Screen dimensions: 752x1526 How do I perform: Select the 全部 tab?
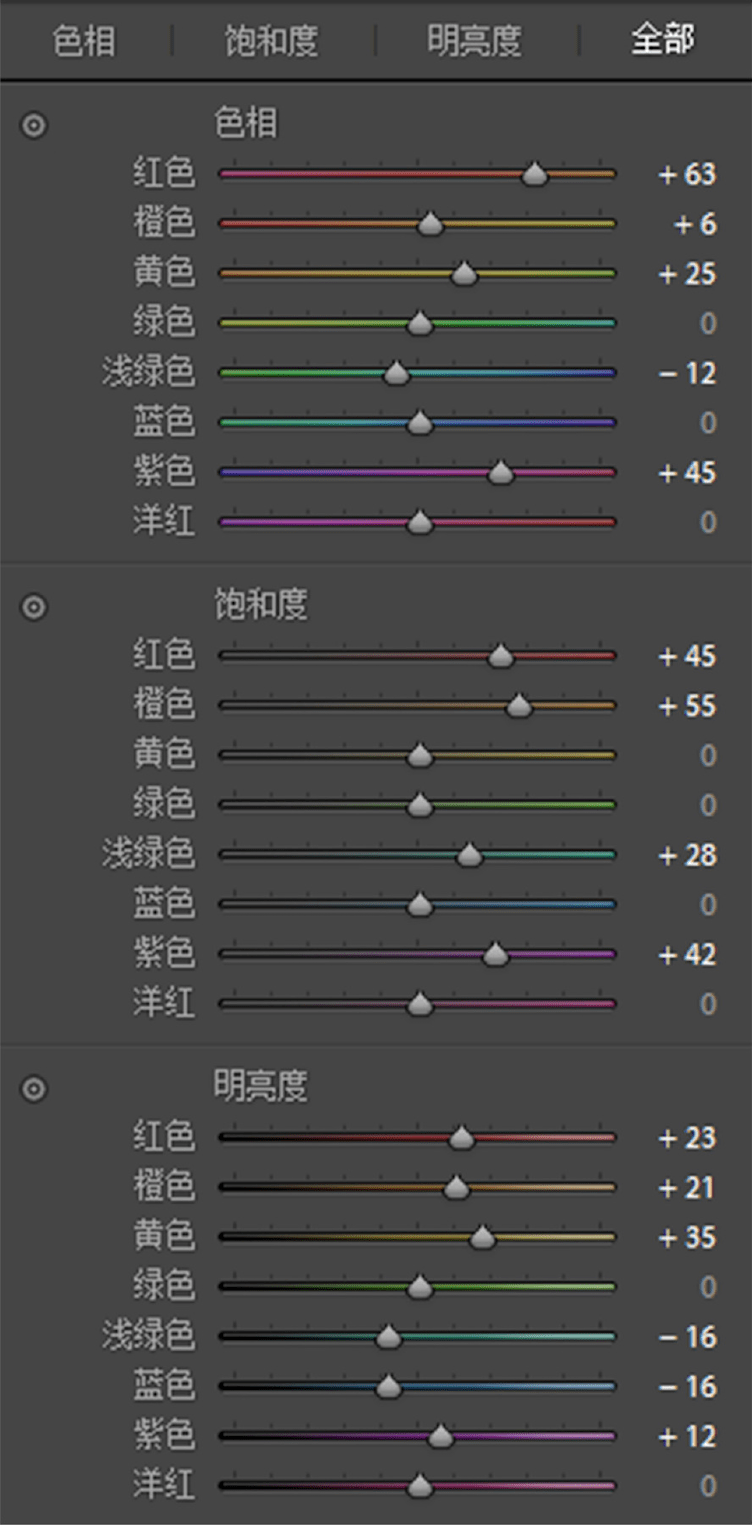coord(661,40)
